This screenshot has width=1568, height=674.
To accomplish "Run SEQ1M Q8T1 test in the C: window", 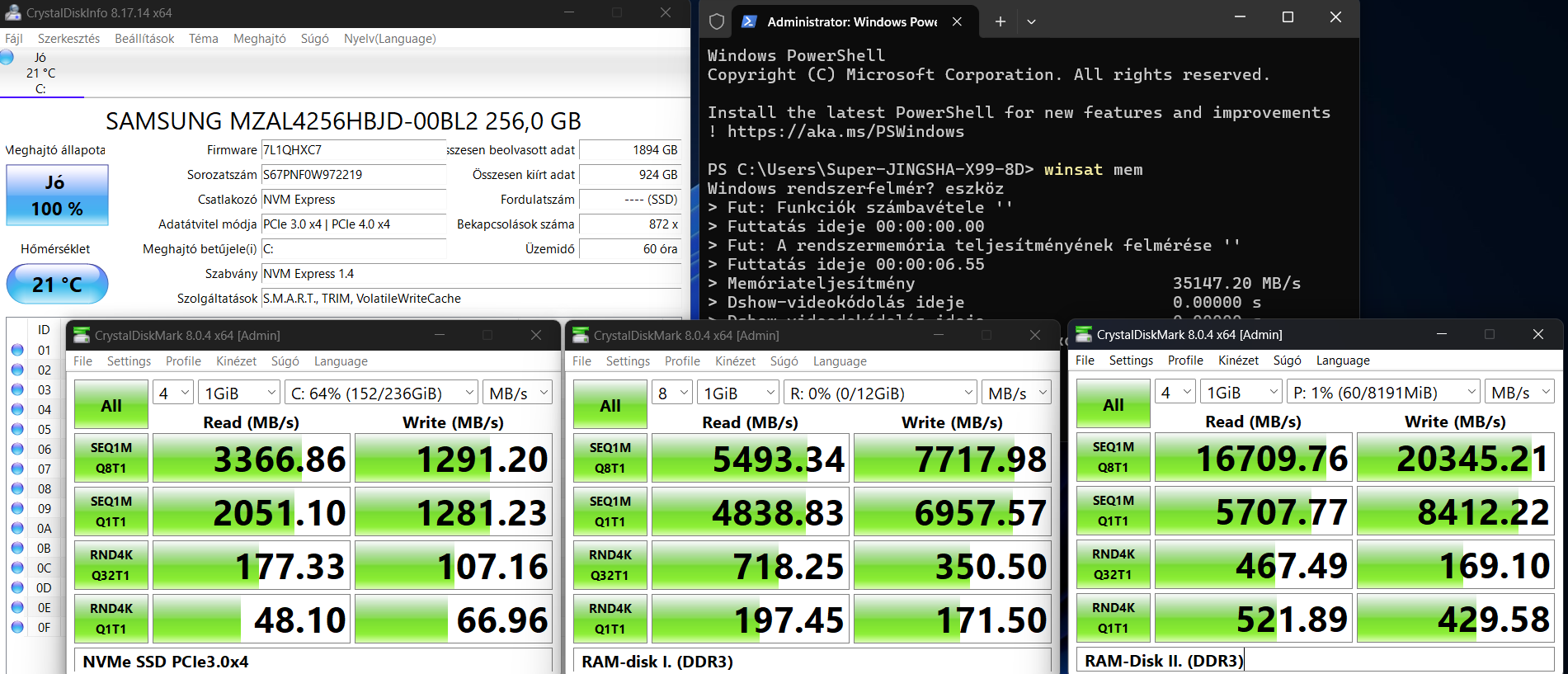I will (111, 458).
